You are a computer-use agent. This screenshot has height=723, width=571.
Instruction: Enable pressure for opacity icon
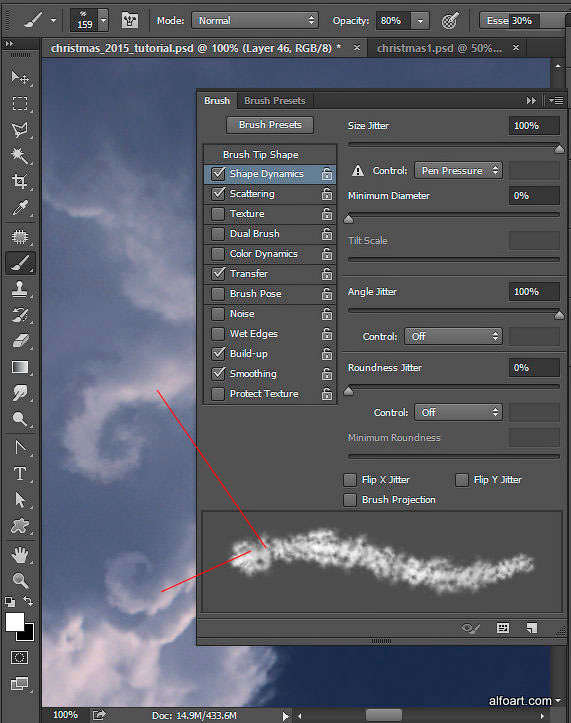click(450, 21)
